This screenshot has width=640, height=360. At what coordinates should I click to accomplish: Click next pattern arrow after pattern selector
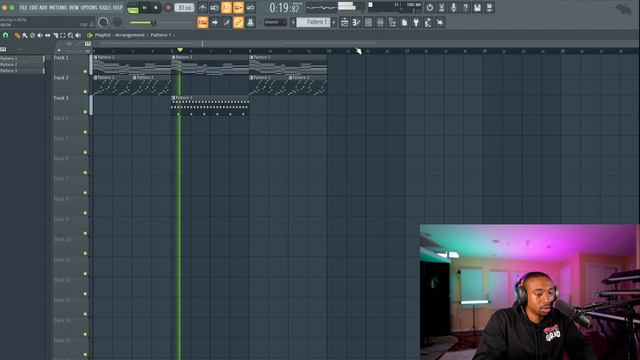pos(334,22)
